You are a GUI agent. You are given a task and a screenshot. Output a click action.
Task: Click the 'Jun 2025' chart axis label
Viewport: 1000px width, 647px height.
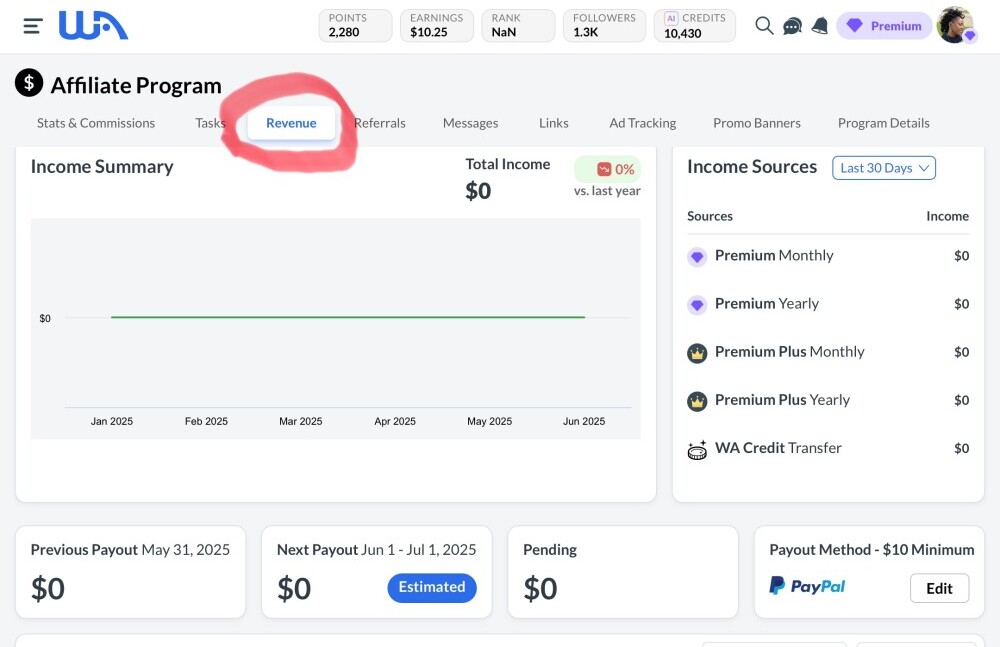click(584, 421)
